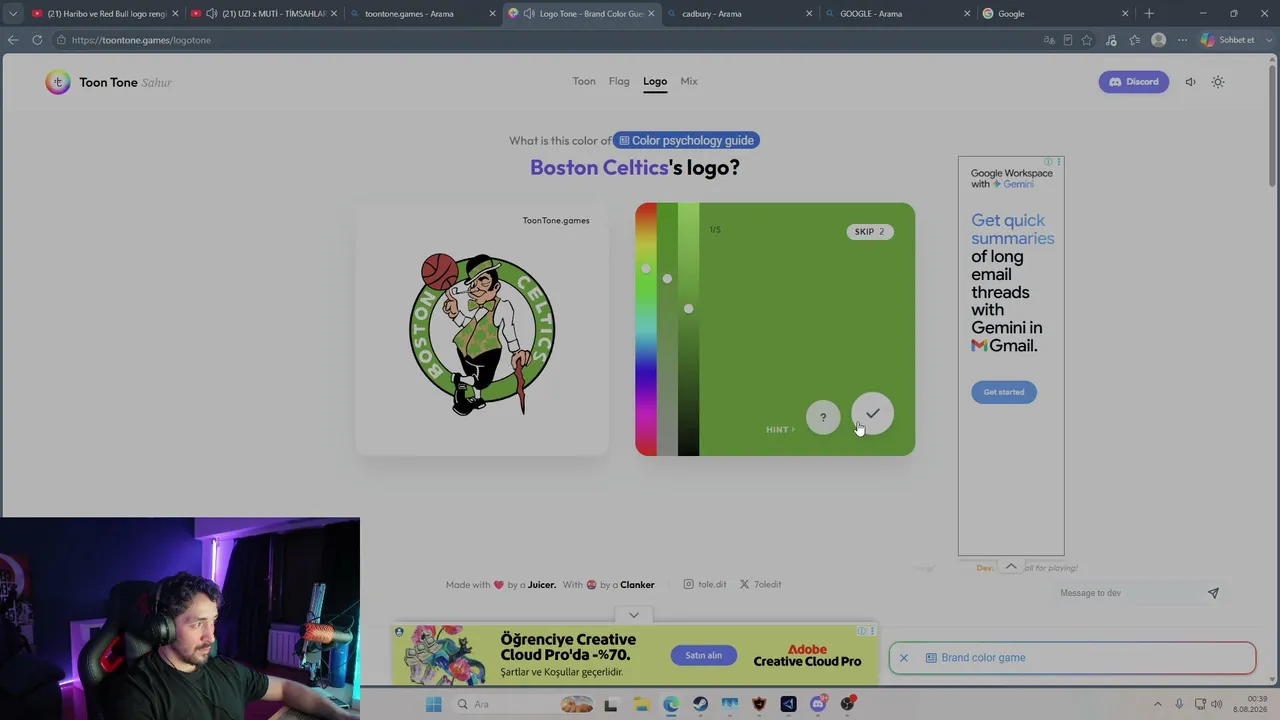Screen dimensions: 1280x720
Task: Open File Explorer from the taskbar
Action: [641, 704]
